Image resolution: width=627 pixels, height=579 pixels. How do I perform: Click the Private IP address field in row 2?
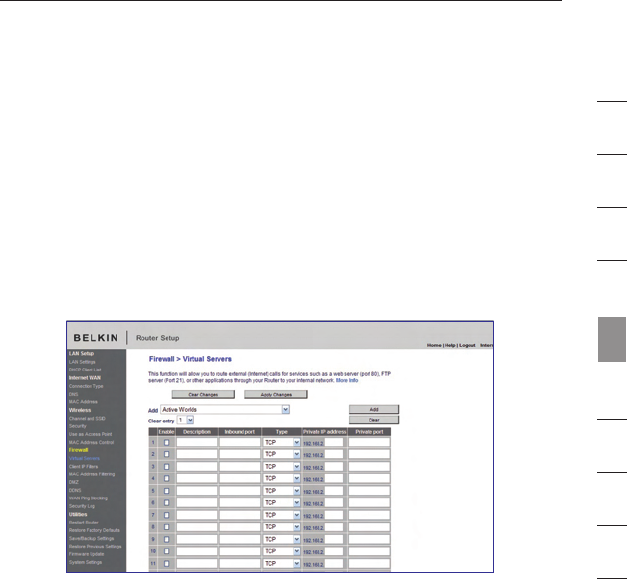click(334, 454)
